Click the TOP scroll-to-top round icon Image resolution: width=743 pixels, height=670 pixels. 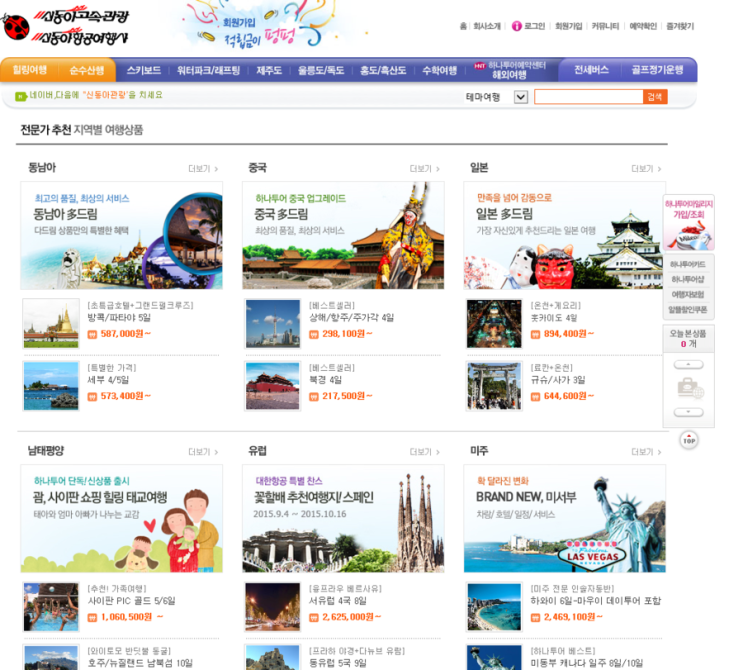[x=689, y=440]
